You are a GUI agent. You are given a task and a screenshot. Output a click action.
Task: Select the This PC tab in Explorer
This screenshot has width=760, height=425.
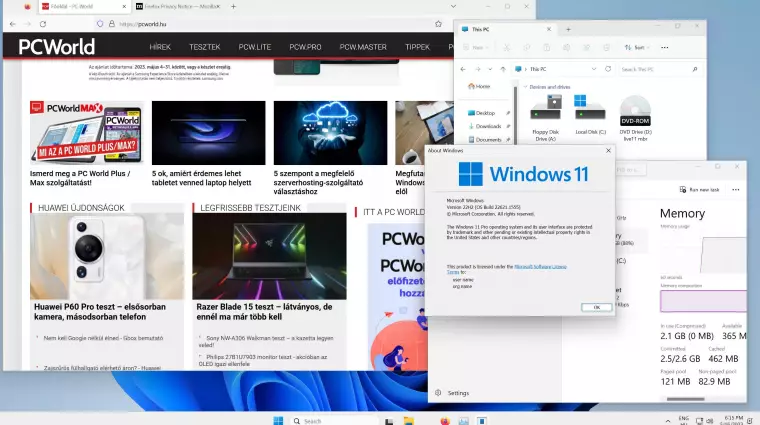click(506, 30)
